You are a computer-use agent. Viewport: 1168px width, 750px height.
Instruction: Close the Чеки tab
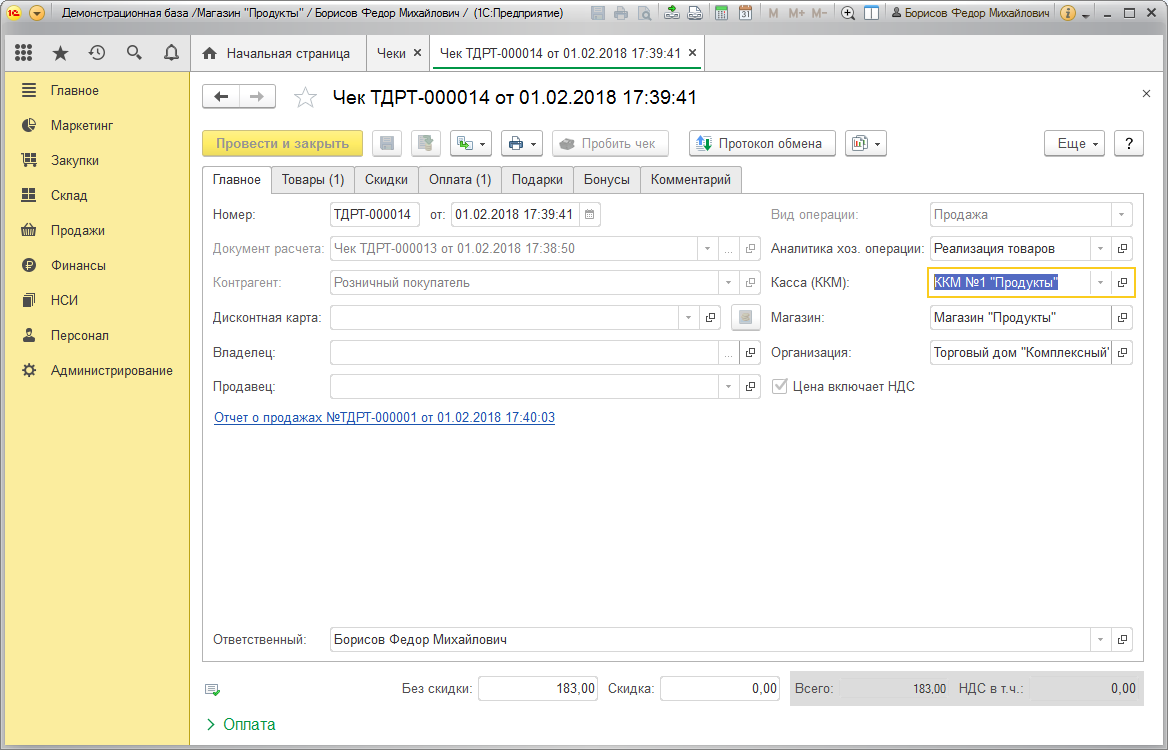coord(417,53)
